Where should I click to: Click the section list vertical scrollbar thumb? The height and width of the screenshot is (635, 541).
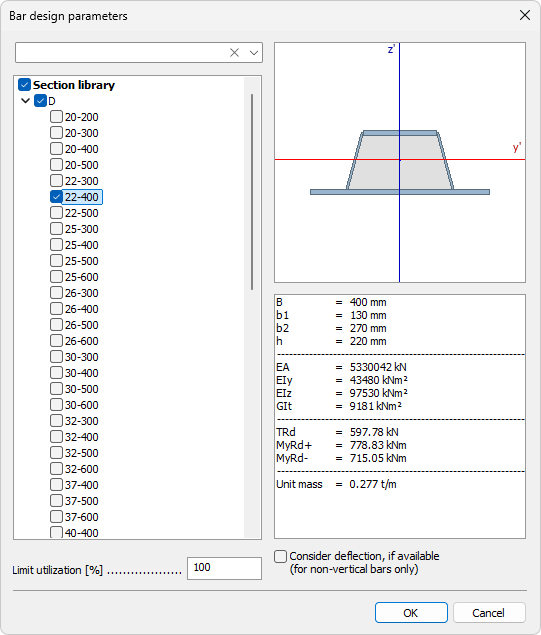click(252, 192)
